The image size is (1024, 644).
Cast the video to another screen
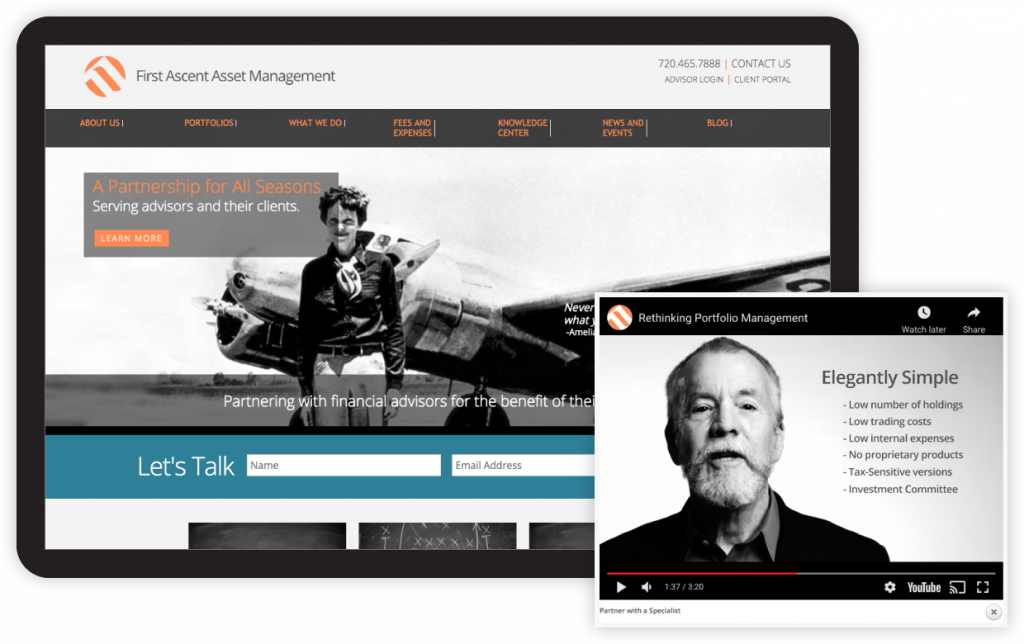tap(957, 588)
